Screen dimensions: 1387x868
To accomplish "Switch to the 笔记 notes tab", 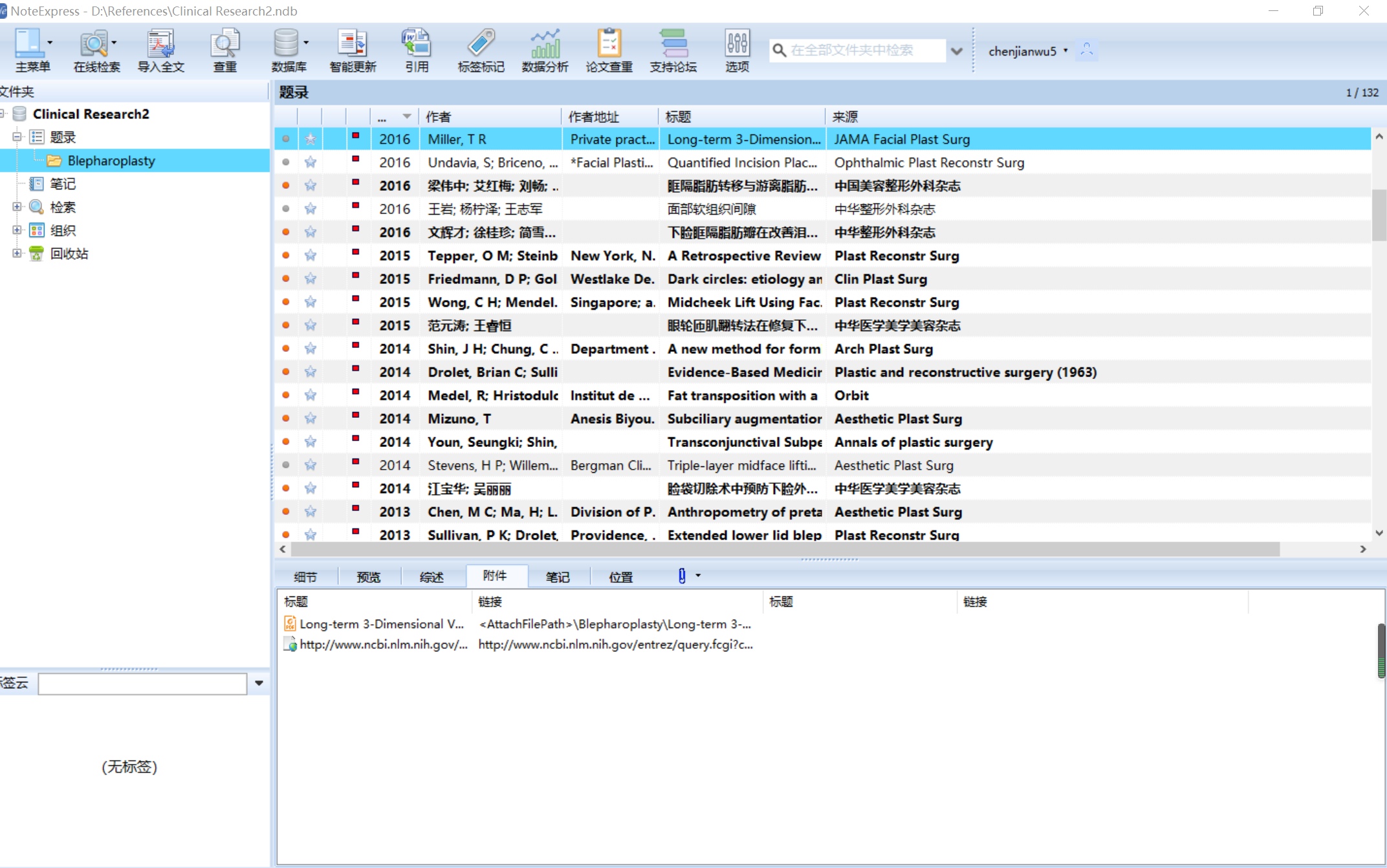I will click(558, 577).
